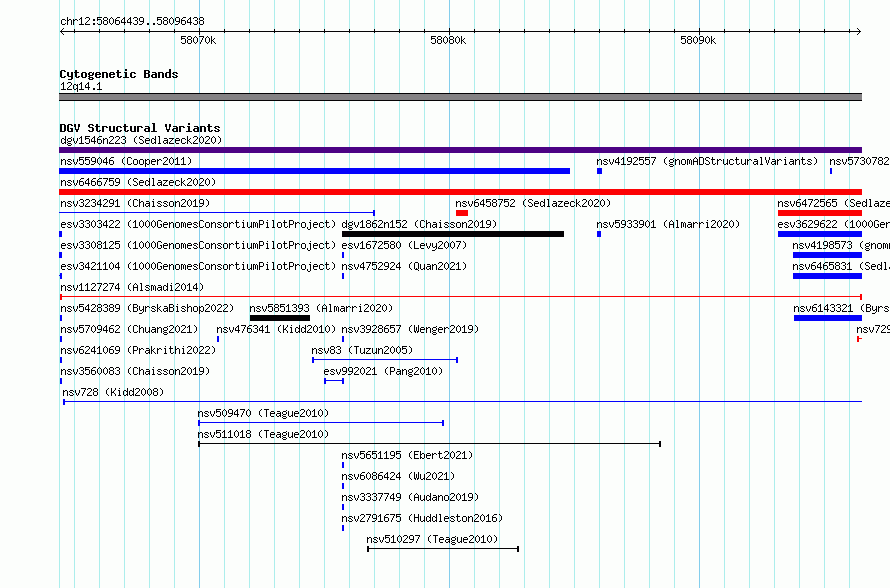
Task: Click the nsv6465831 blue bar
Action: click(828, 276)
